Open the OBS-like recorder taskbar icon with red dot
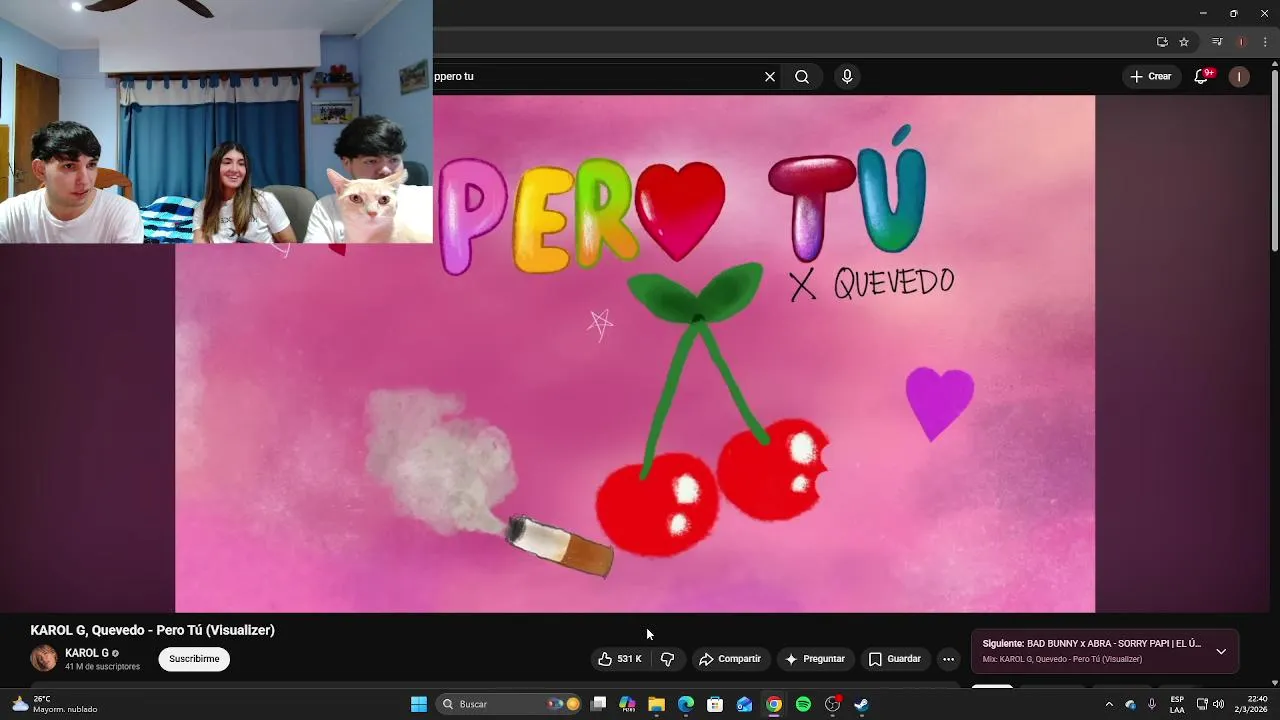 tap(833, 704)
